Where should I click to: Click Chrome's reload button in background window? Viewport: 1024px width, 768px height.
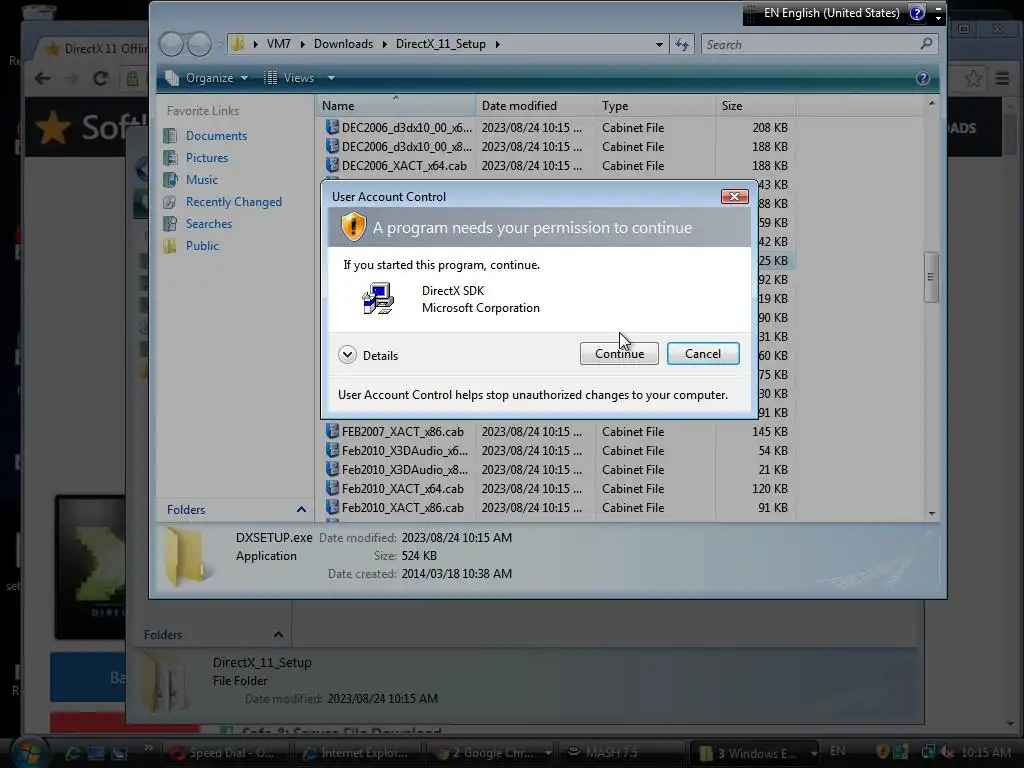pos(100,78)
